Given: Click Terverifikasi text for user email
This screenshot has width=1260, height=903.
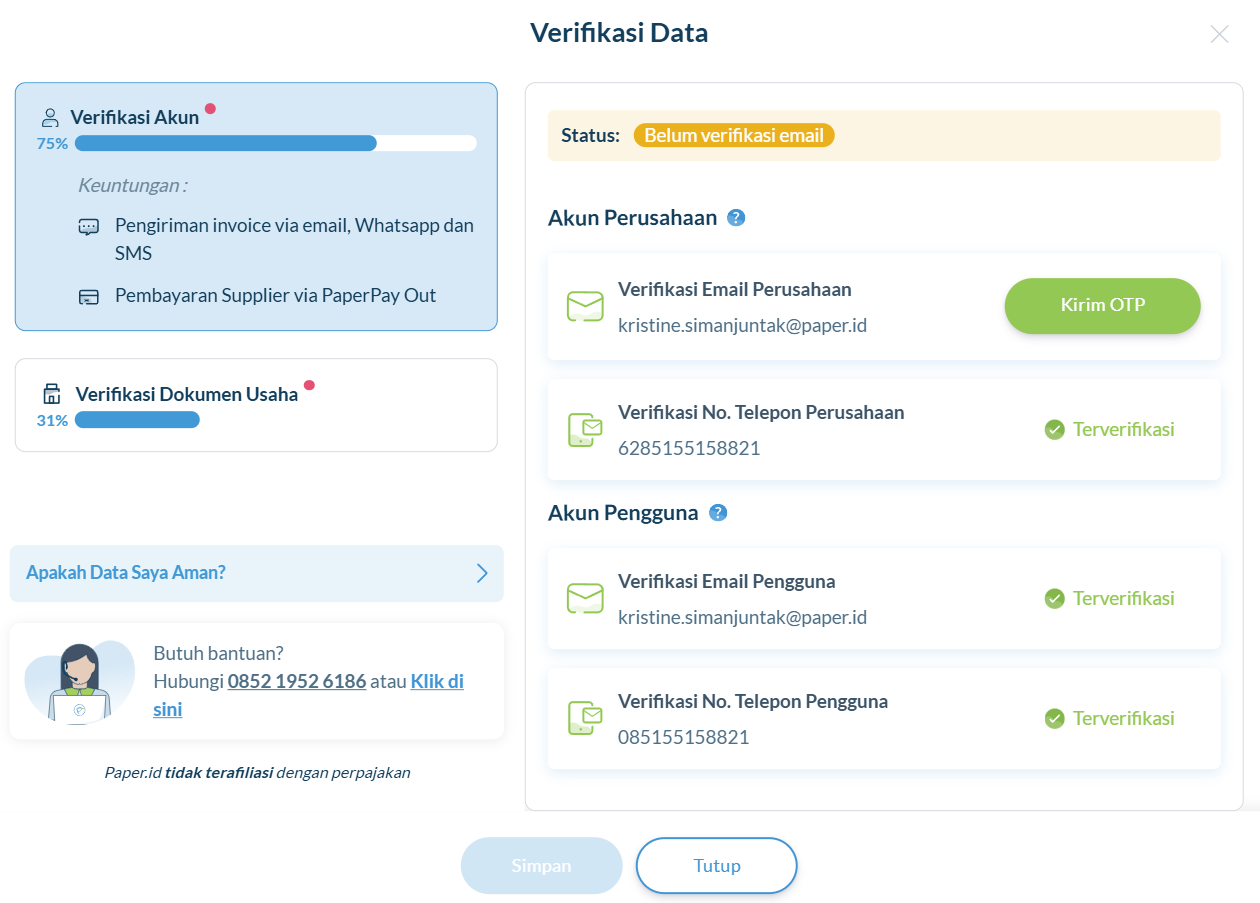Looking at the screenshot, I should coord(1124,599).
